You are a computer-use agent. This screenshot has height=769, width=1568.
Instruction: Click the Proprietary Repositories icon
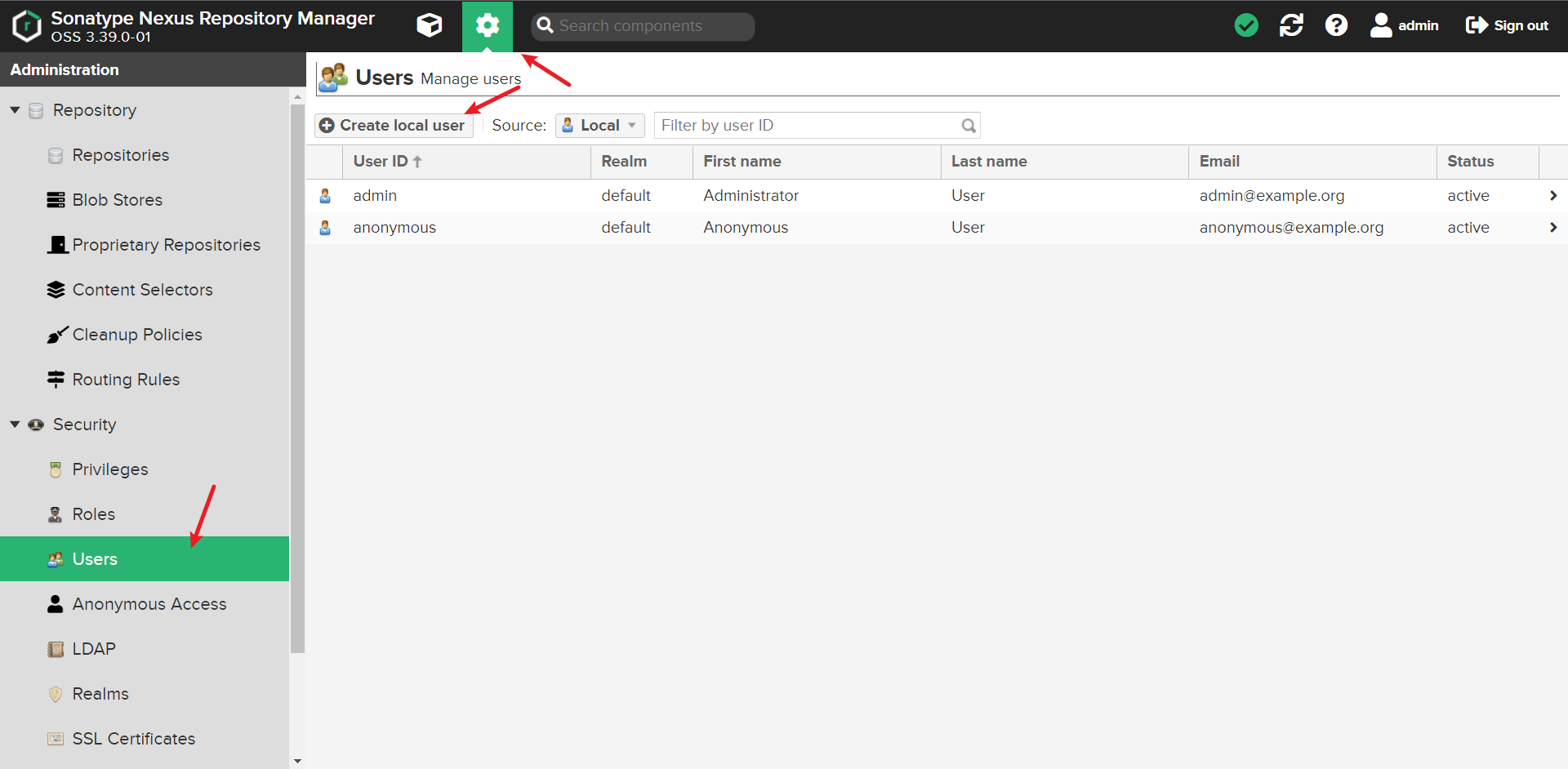coord(57,245)
